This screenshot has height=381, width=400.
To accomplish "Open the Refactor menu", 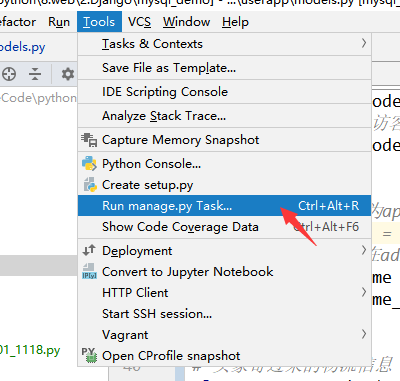I will 17,22.
